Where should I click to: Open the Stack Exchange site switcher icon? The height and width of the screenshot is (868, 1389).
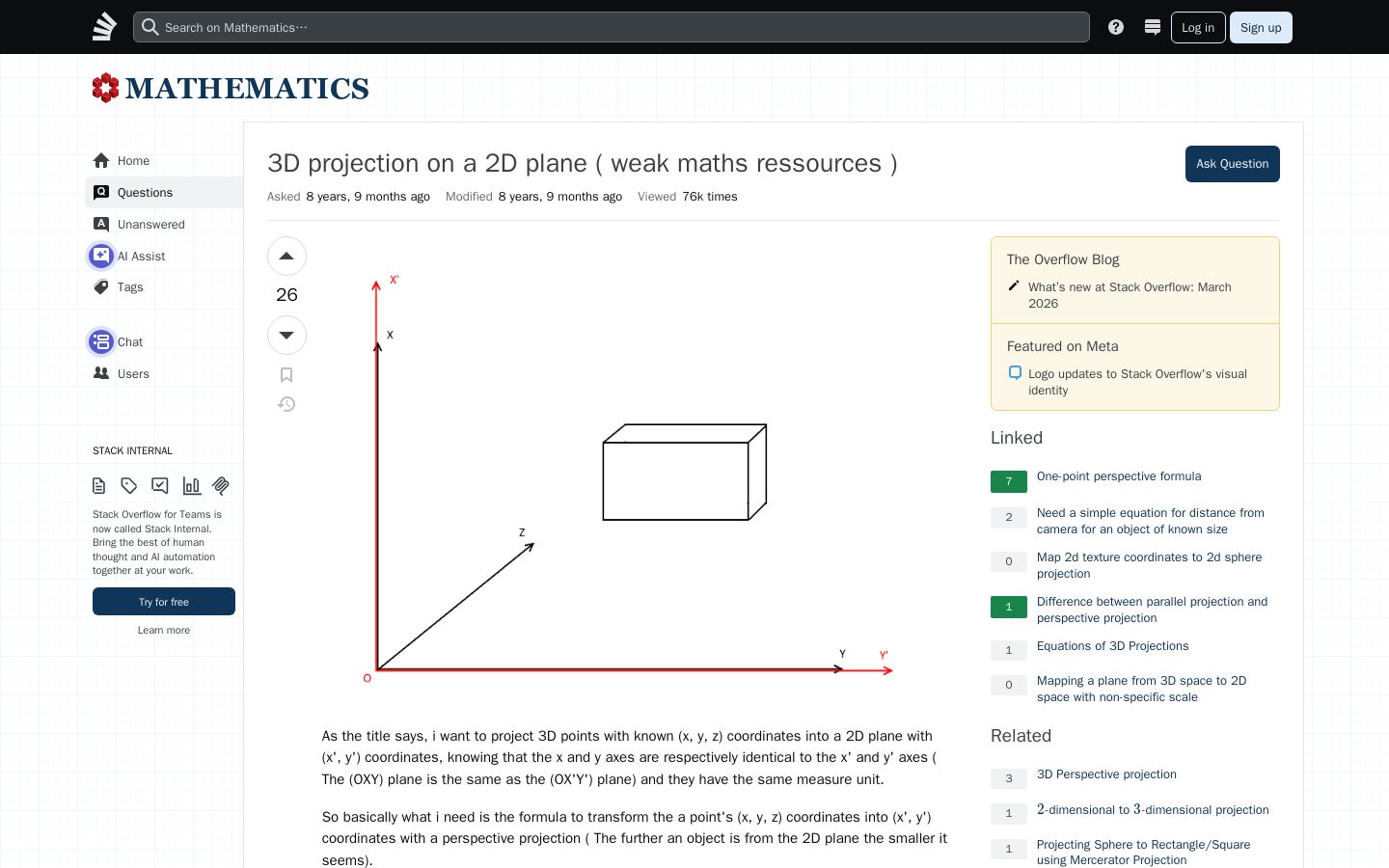point(1152,27)
